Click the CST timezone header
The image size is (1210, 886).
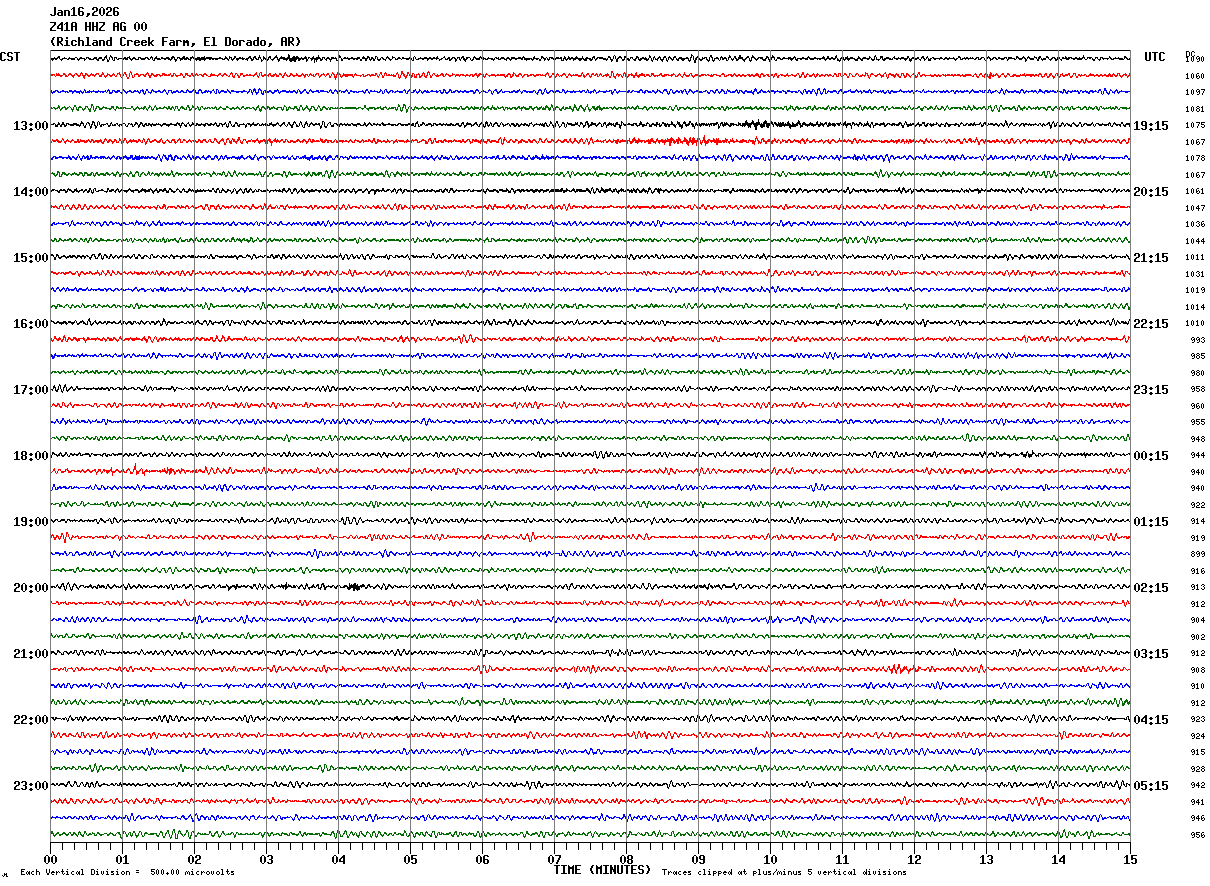click(x=10, y=57)
